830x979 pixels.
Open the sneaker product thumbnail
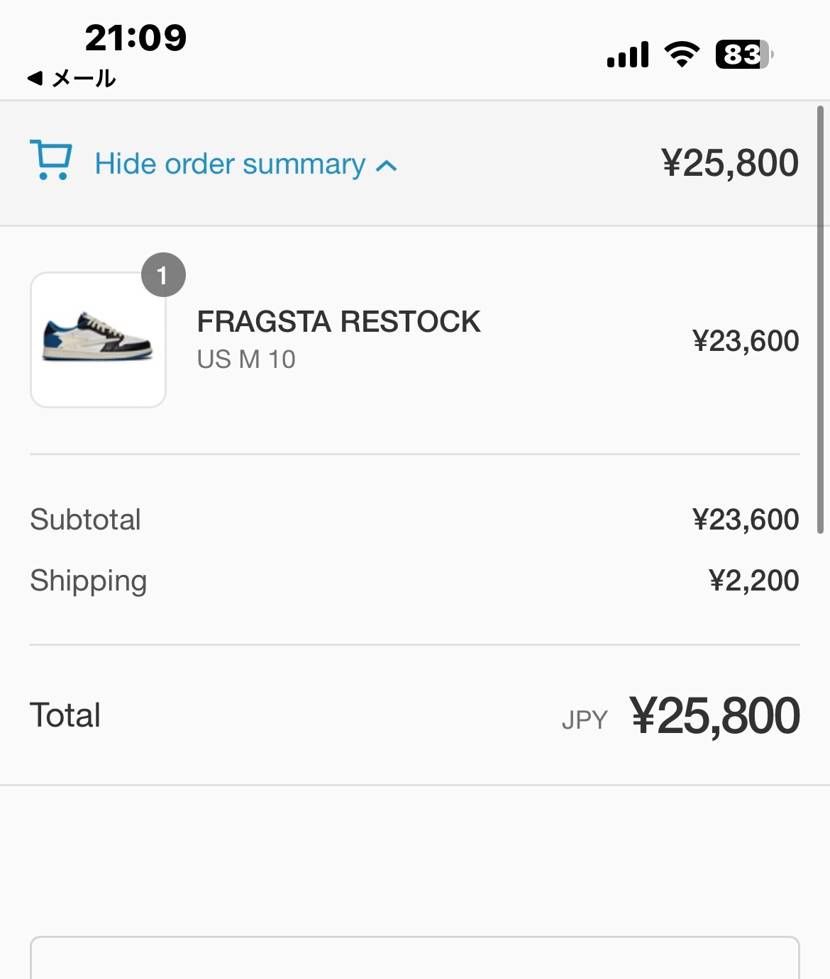98,339
